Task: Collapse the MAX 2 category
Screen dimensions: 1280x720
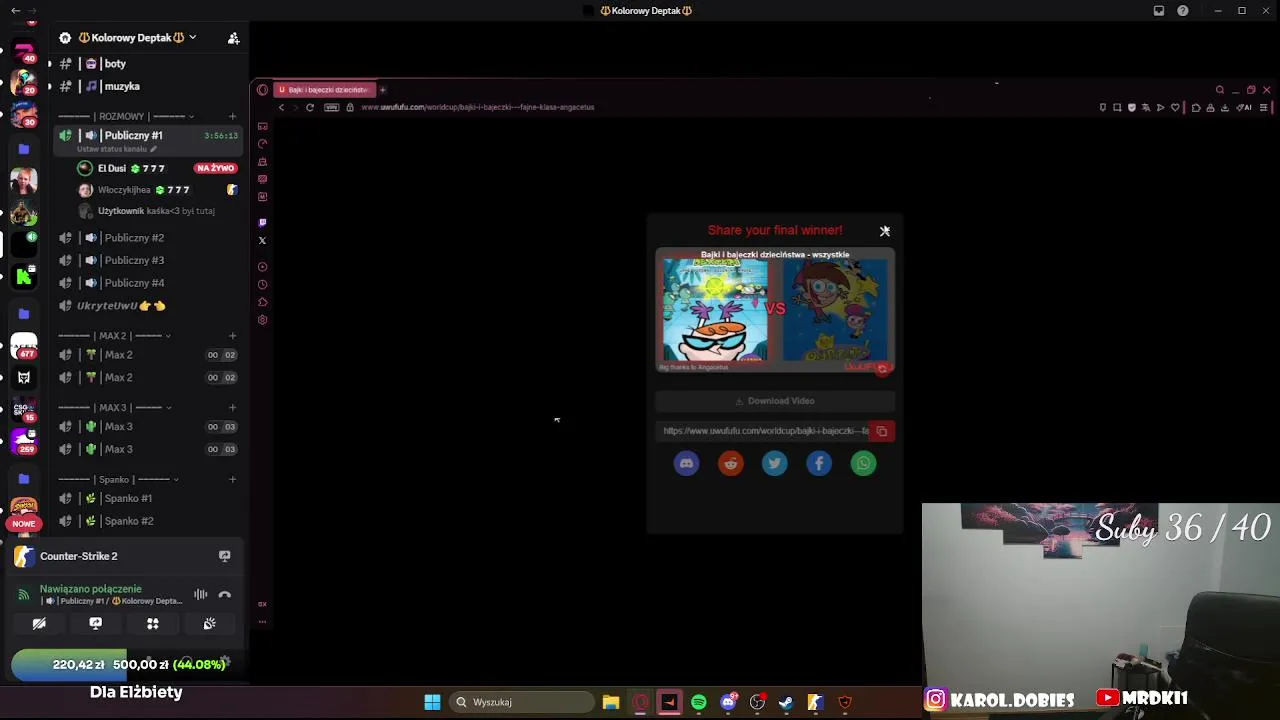Action: (x=114, y=336)
